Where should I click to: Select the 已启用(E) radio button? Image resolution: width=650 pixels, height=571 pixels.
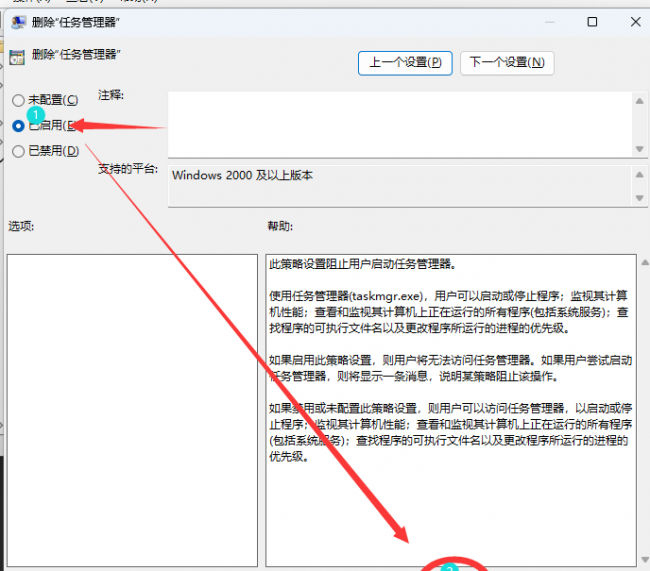point(18,126)
